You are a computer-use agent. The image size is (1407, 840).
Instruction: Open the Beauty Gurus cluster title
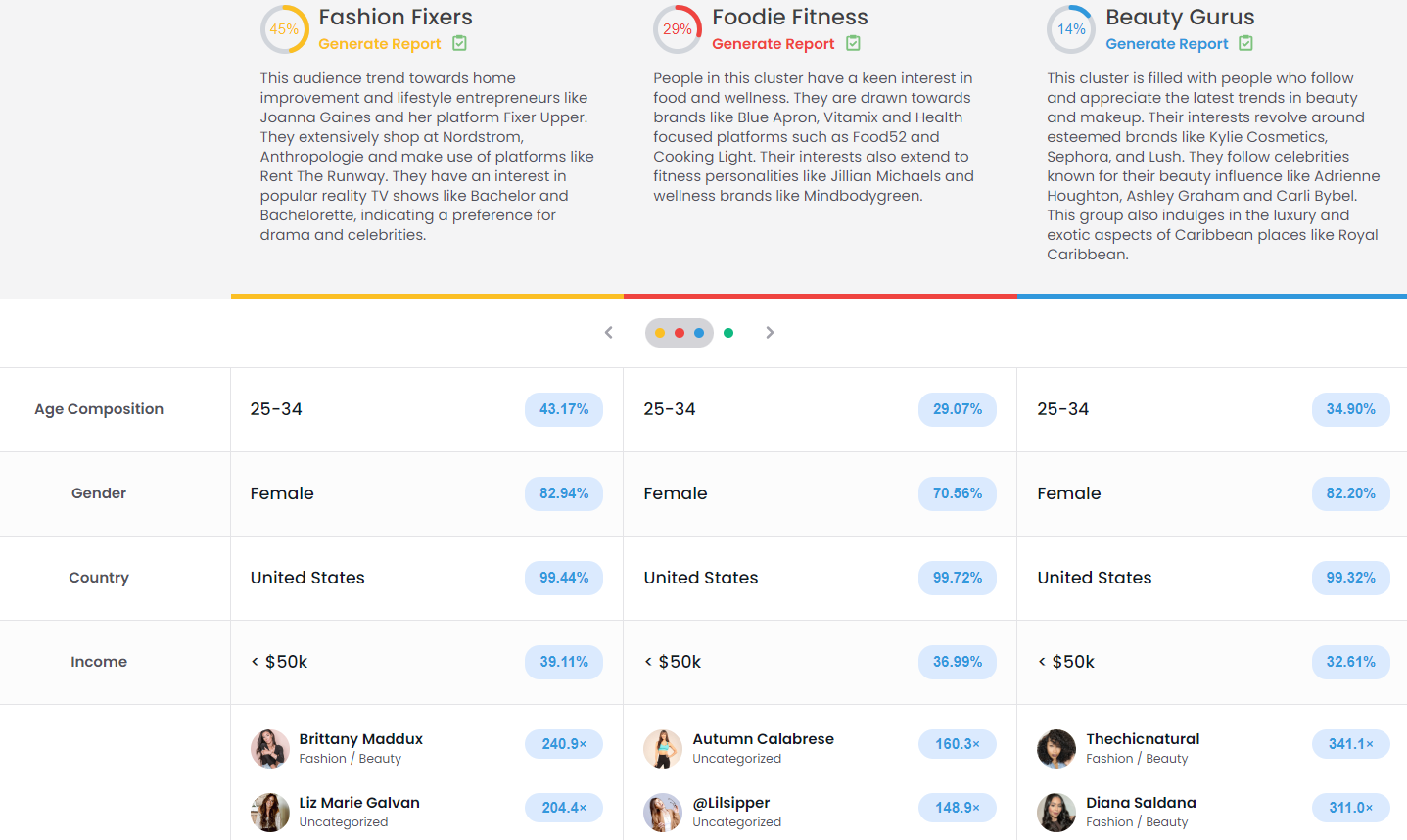coord(1180,17)
